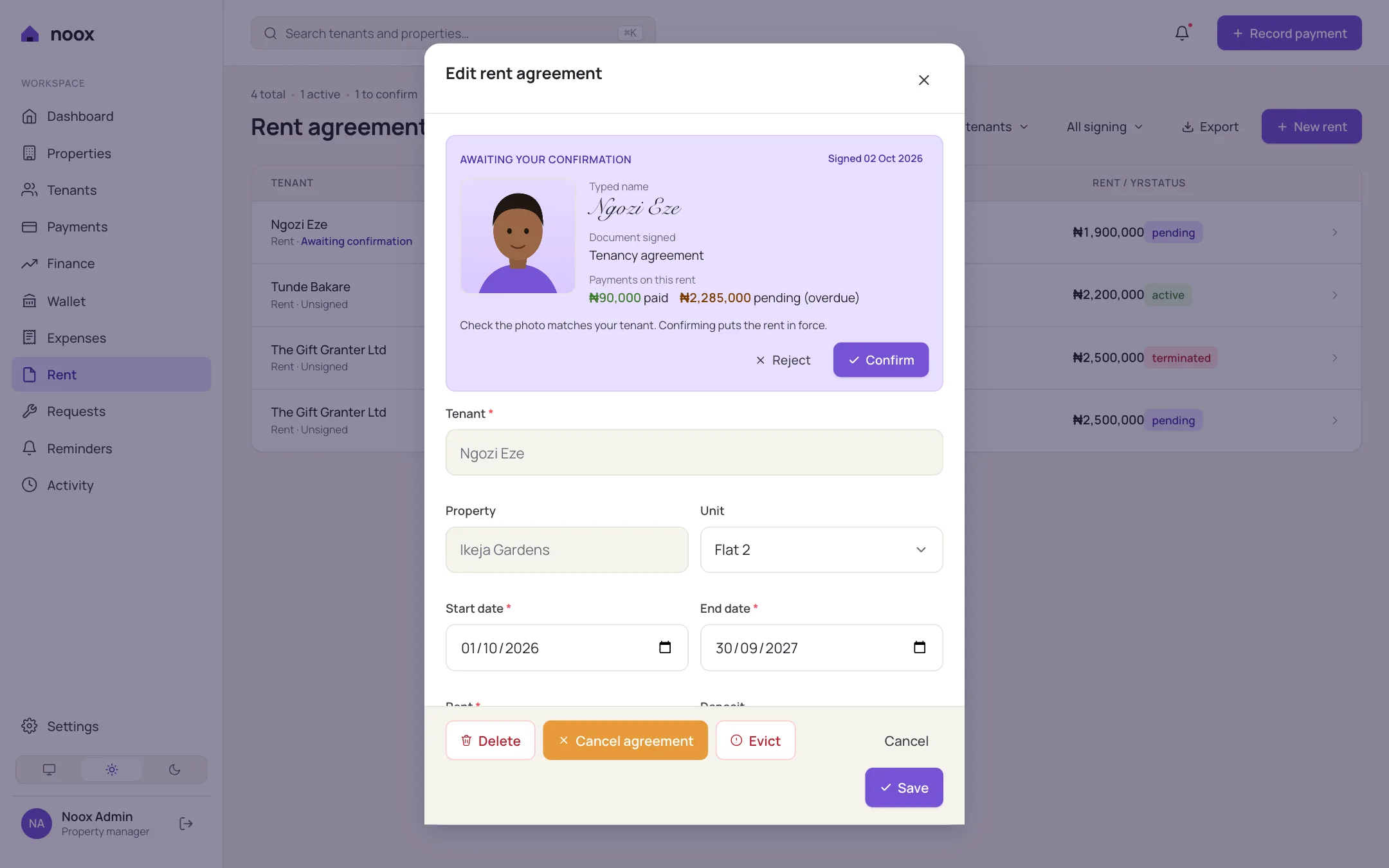This screenshot has width=1389, height=868.
Task: Open Dashboard in the sidebar
Action: (x=111, y=116)
